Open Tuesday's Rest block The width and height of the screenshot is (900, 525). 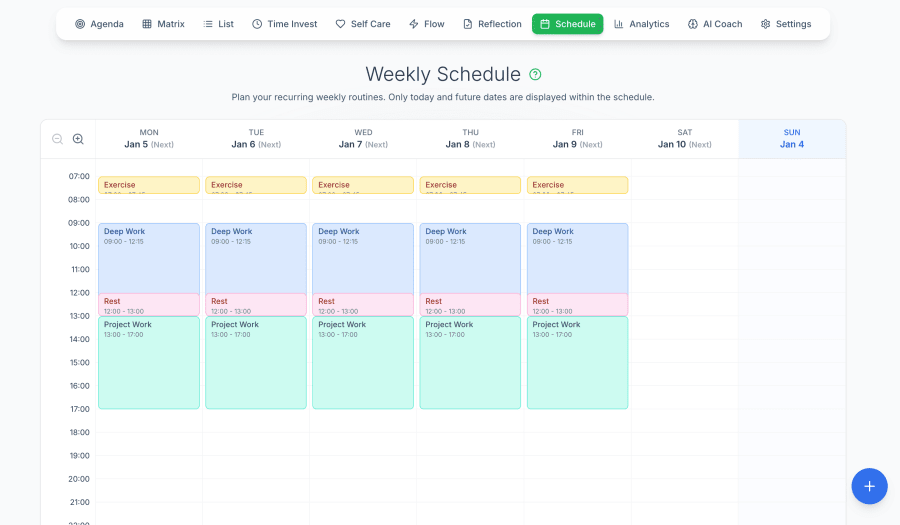click(x=256, y=305)
